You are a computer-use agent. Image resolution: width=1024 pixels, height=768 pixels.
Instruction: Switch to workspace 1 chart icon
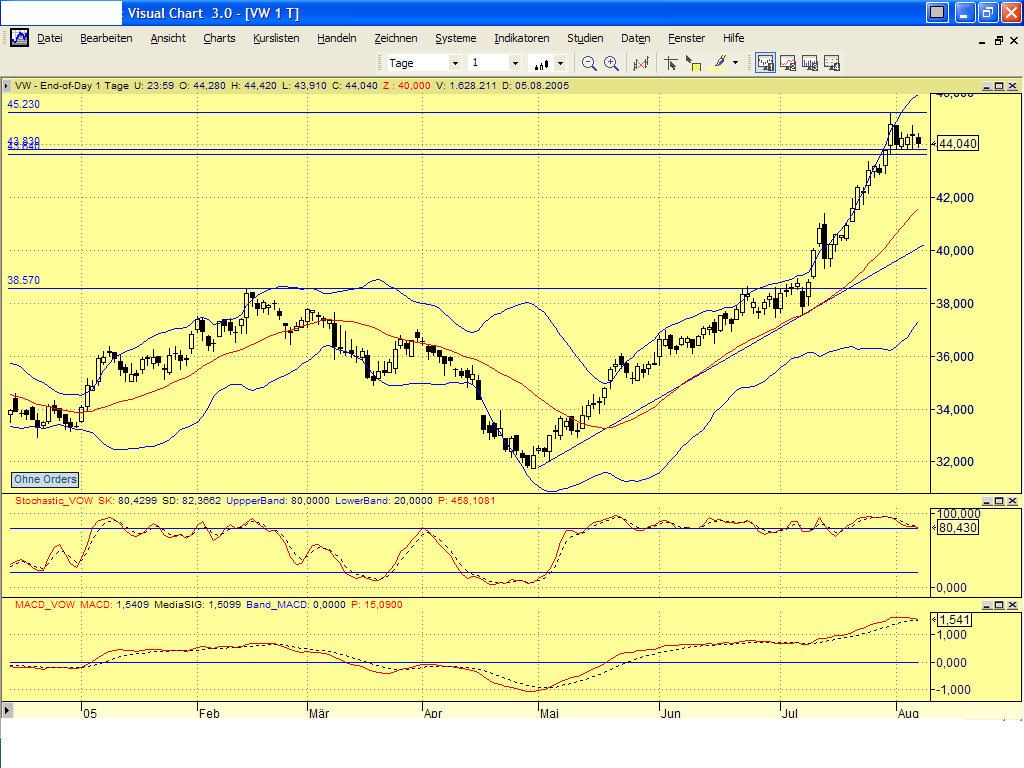(765, 63)
